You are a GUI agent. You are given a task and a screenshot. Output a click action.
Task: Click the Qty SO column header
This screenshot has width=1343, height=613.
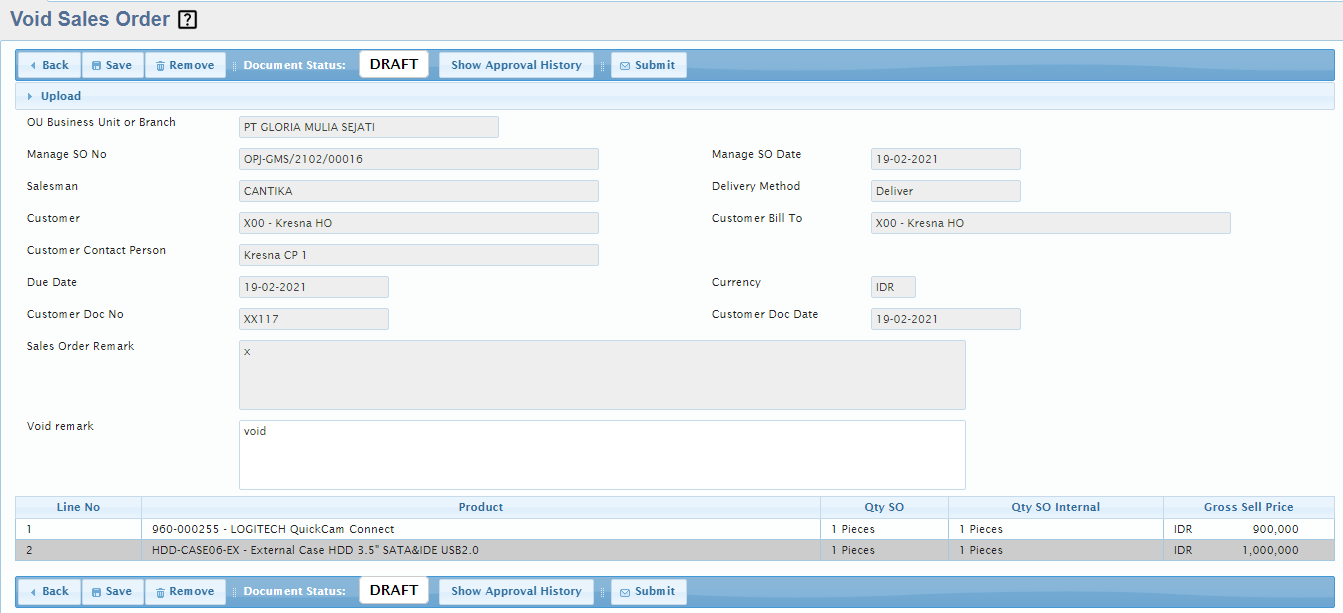coord(885,507)
